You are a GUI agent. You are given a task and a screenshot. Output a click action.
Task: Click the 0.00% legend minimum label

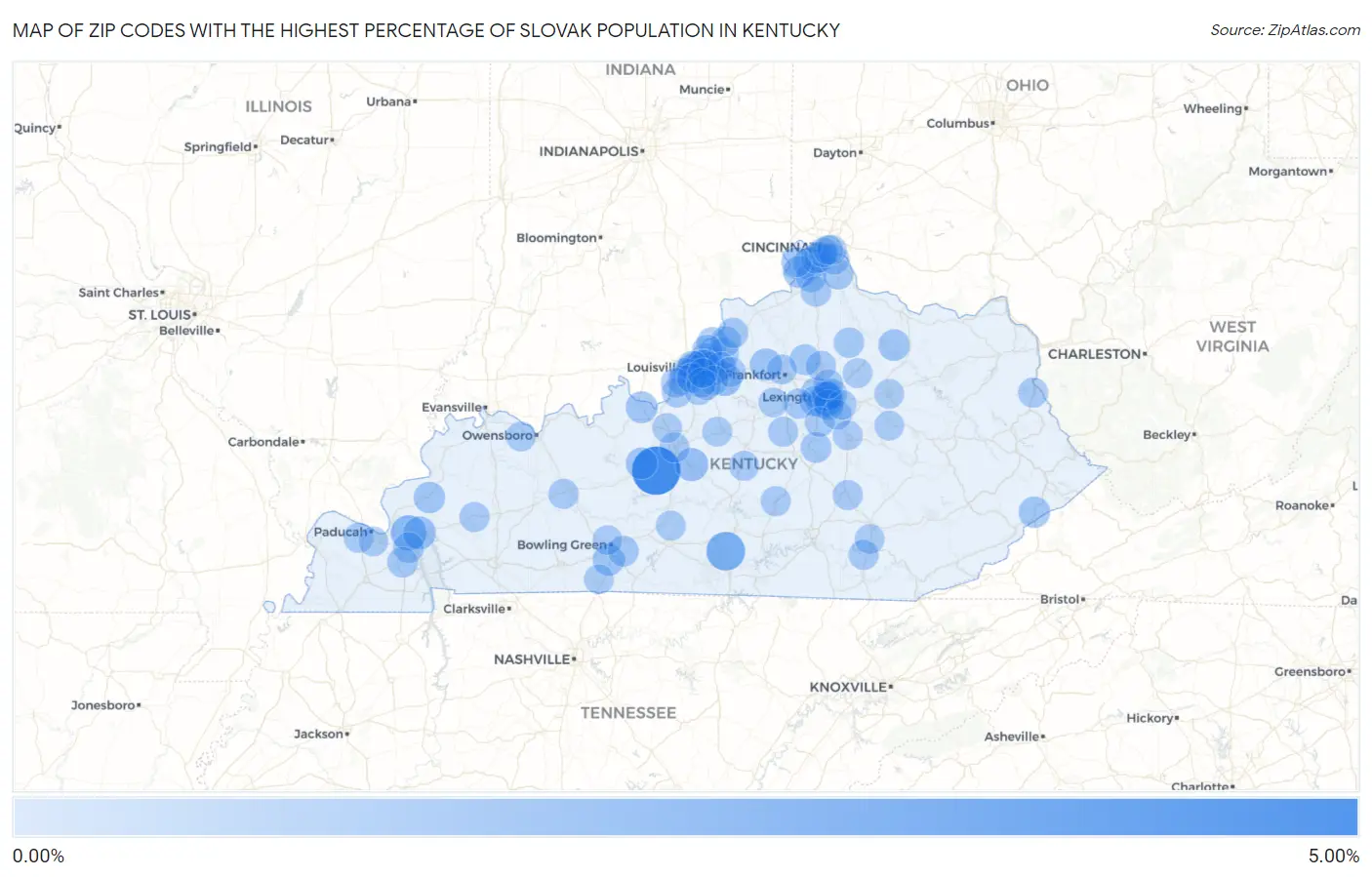39,856
